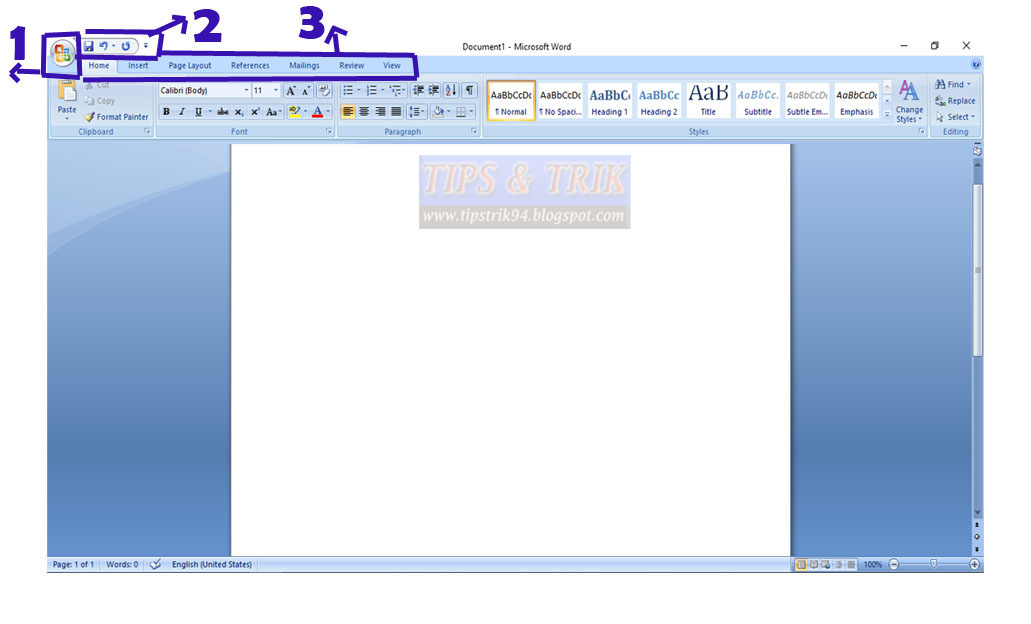This screenshot has height=624, width=1031.
Task: Open the text highlight color dropdown
Action: pyautogui.click(x=305, y=111)
